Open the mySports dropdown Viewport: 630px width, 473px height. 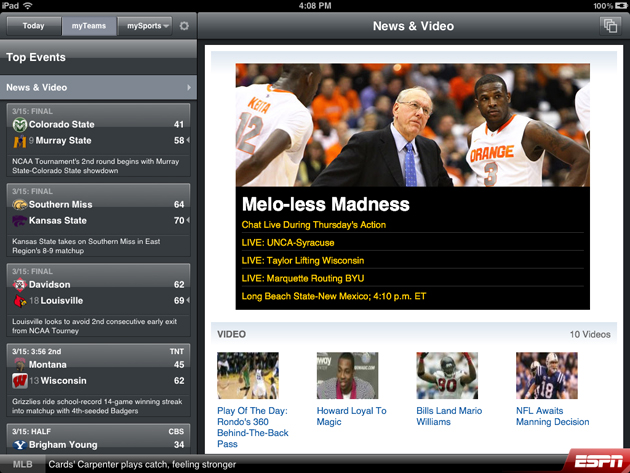click(x=145, y=26)
